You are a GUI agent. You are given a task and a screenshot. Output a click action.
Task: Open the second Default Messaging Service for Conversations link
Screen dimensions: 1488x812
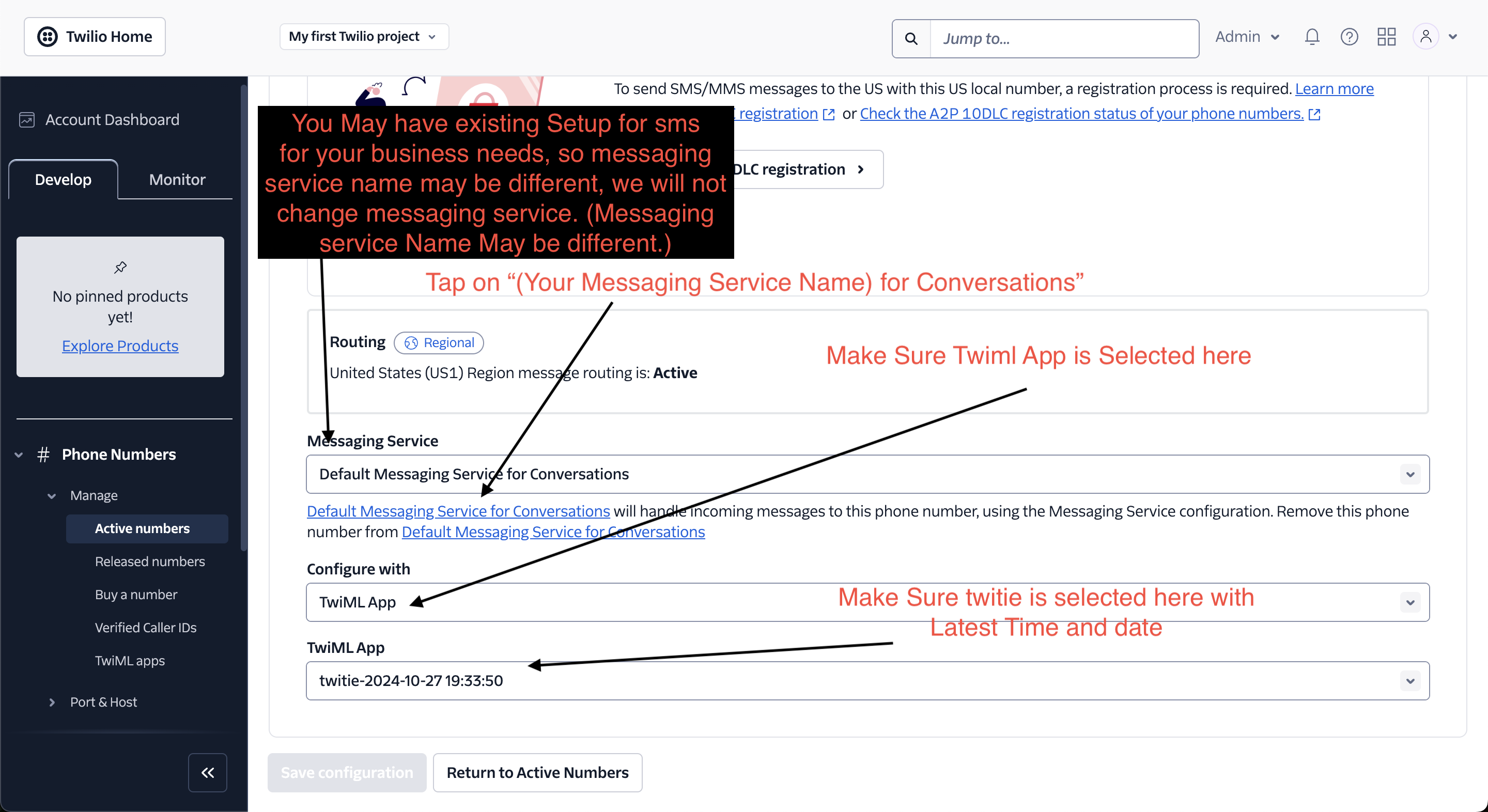point(553,532)
